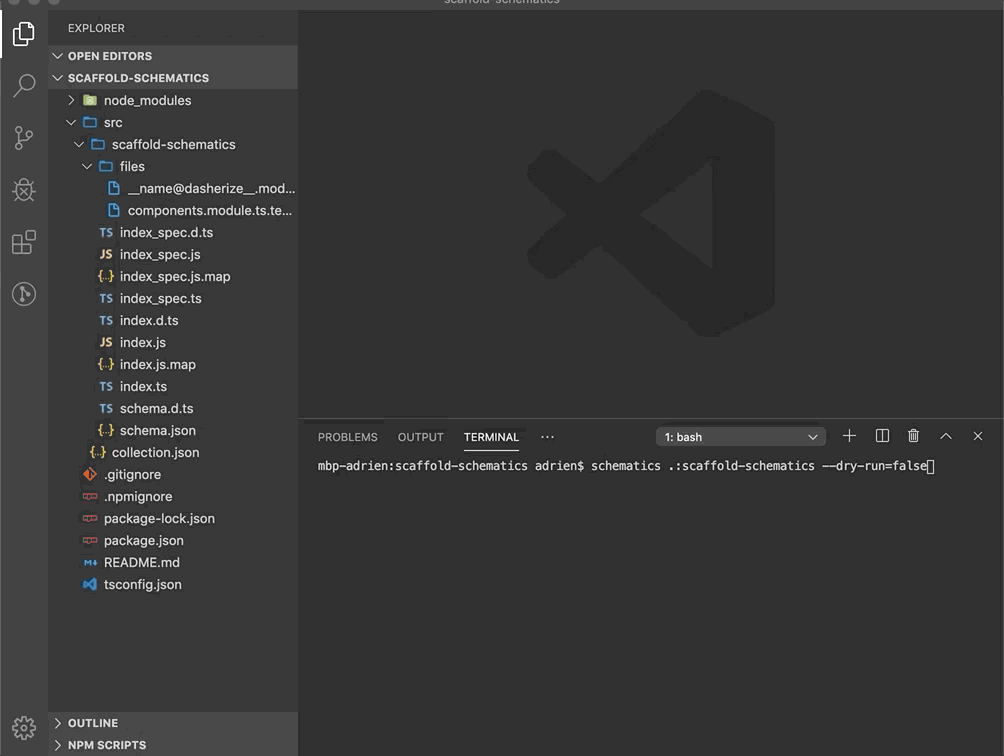Expand the OUTLINE section
This screenshot has width=1004, height=756.
58,723
